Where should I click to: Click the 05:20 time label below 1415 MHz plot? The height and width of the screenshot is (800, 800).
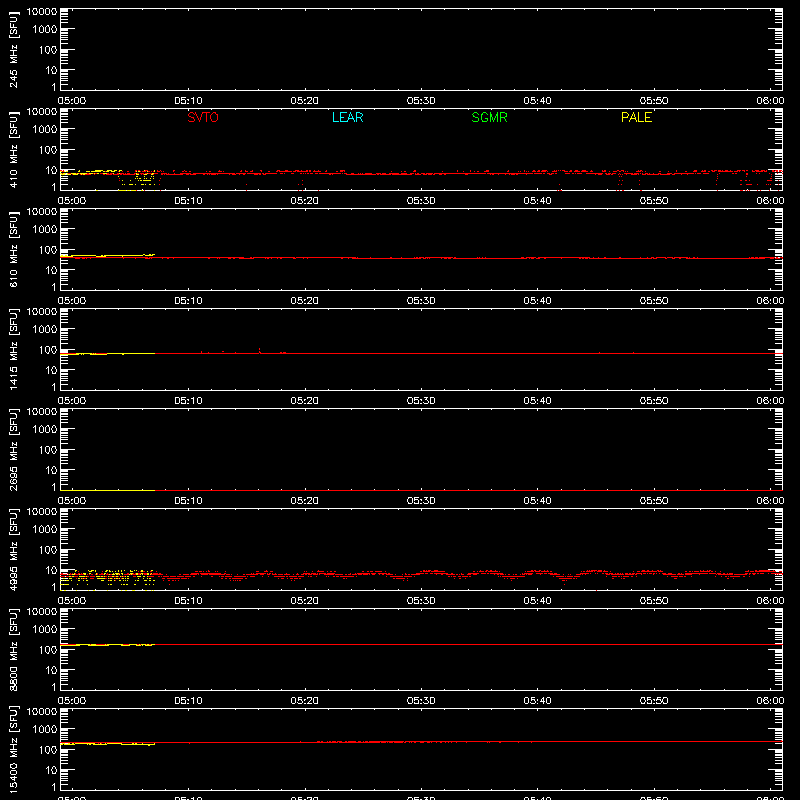click(305, 401)
